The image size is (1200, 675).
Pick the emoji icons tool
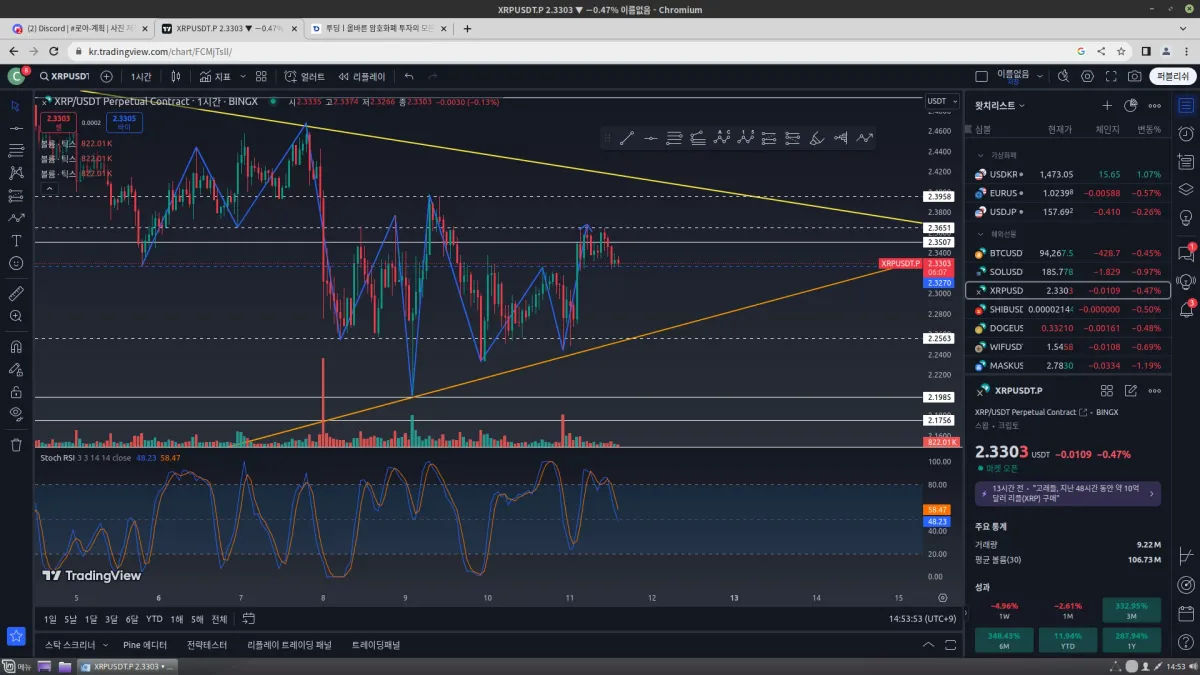16,263
